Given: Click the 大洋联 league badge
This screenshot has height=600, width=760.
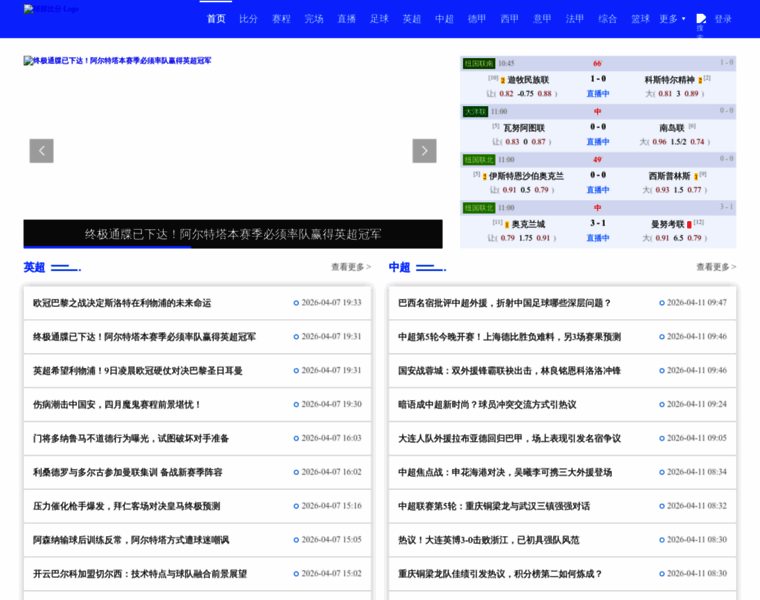Looking at the screenshot, I should 475,111.
